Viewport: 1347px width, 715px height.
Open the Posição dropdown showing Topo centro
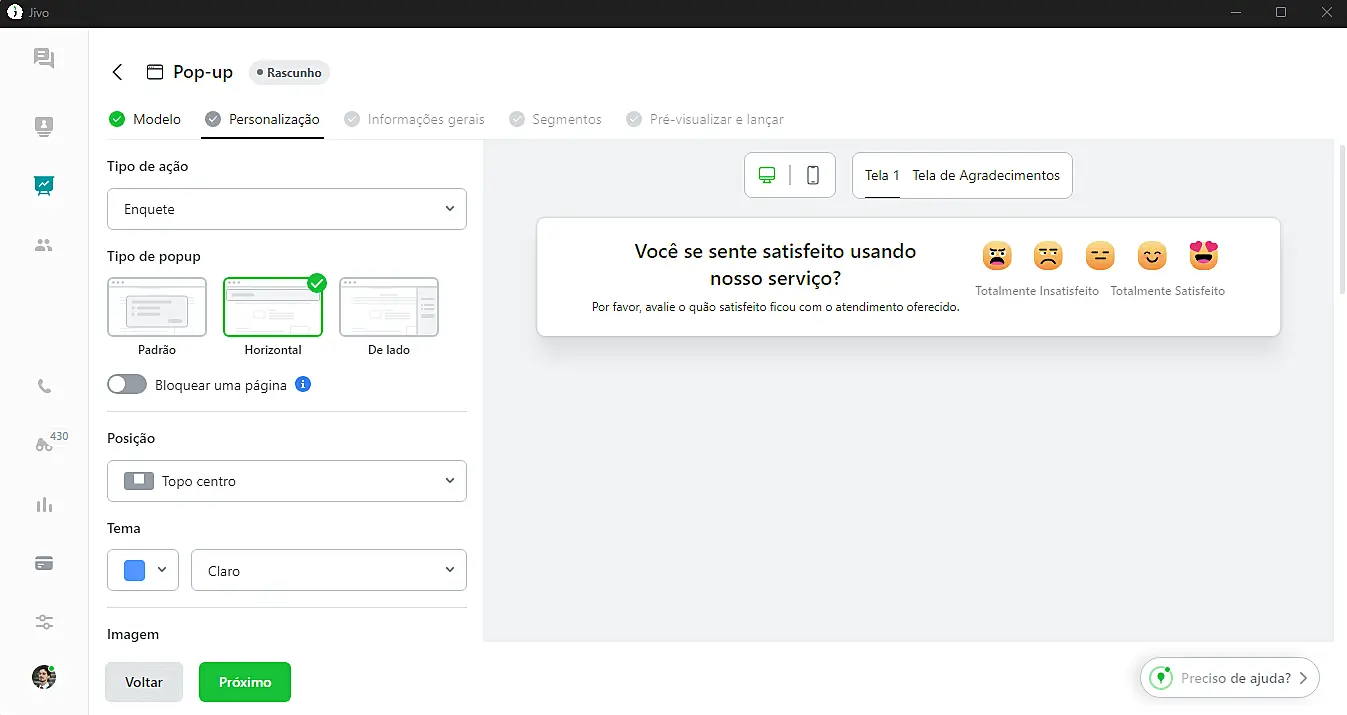tap(286, 481)
